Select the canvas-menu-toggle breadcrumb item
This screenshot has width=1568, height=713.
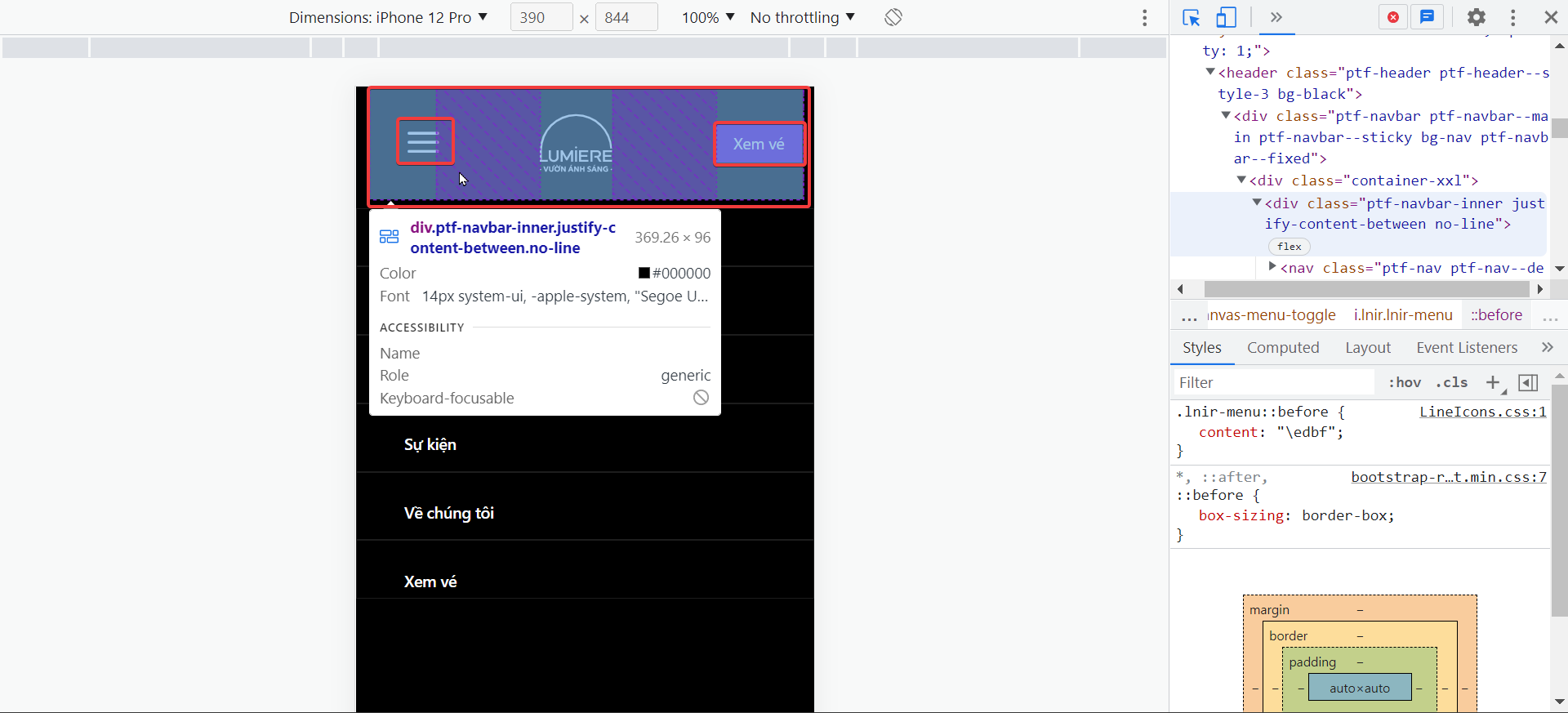(x=1272, y=315)
